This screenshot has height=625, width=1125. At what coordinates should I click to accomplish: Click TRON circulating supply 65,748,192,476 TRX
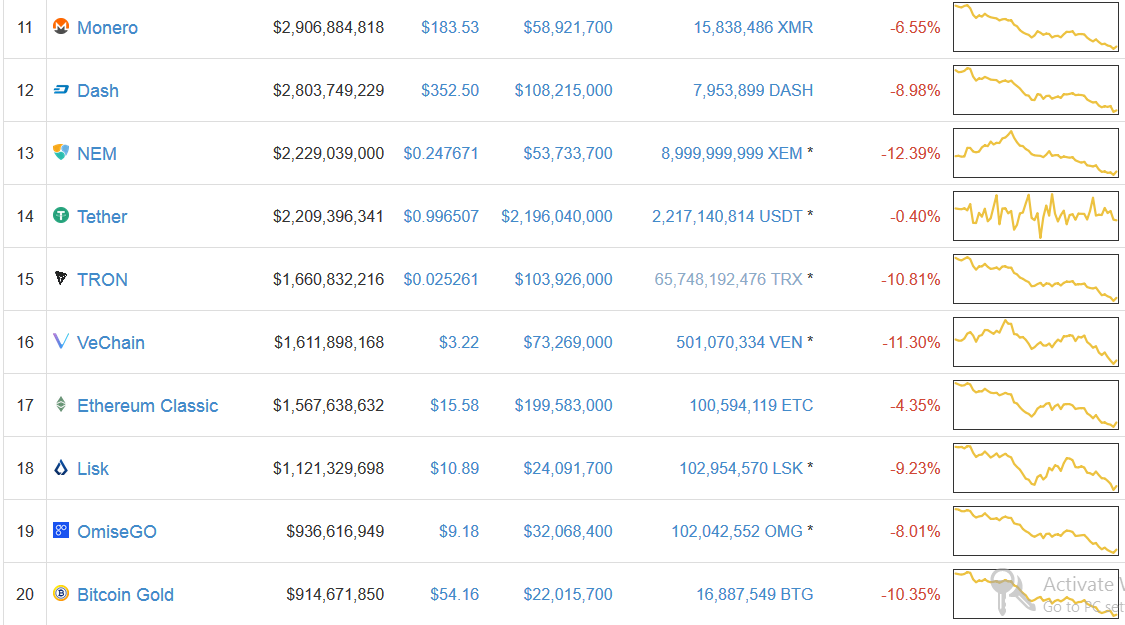pyautogui.click(x=728, y=280)
